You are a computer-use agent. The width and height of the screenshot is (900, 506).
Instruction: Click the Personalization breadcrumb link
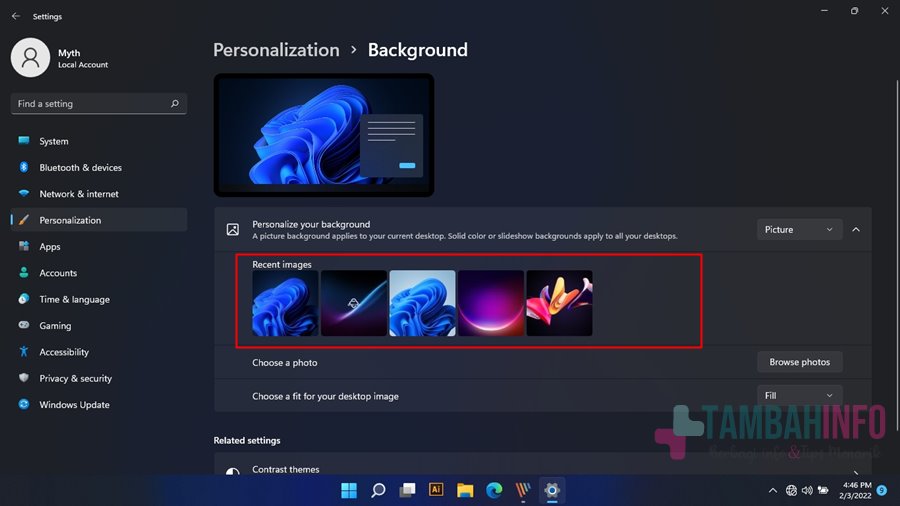(x=276, y=50)
